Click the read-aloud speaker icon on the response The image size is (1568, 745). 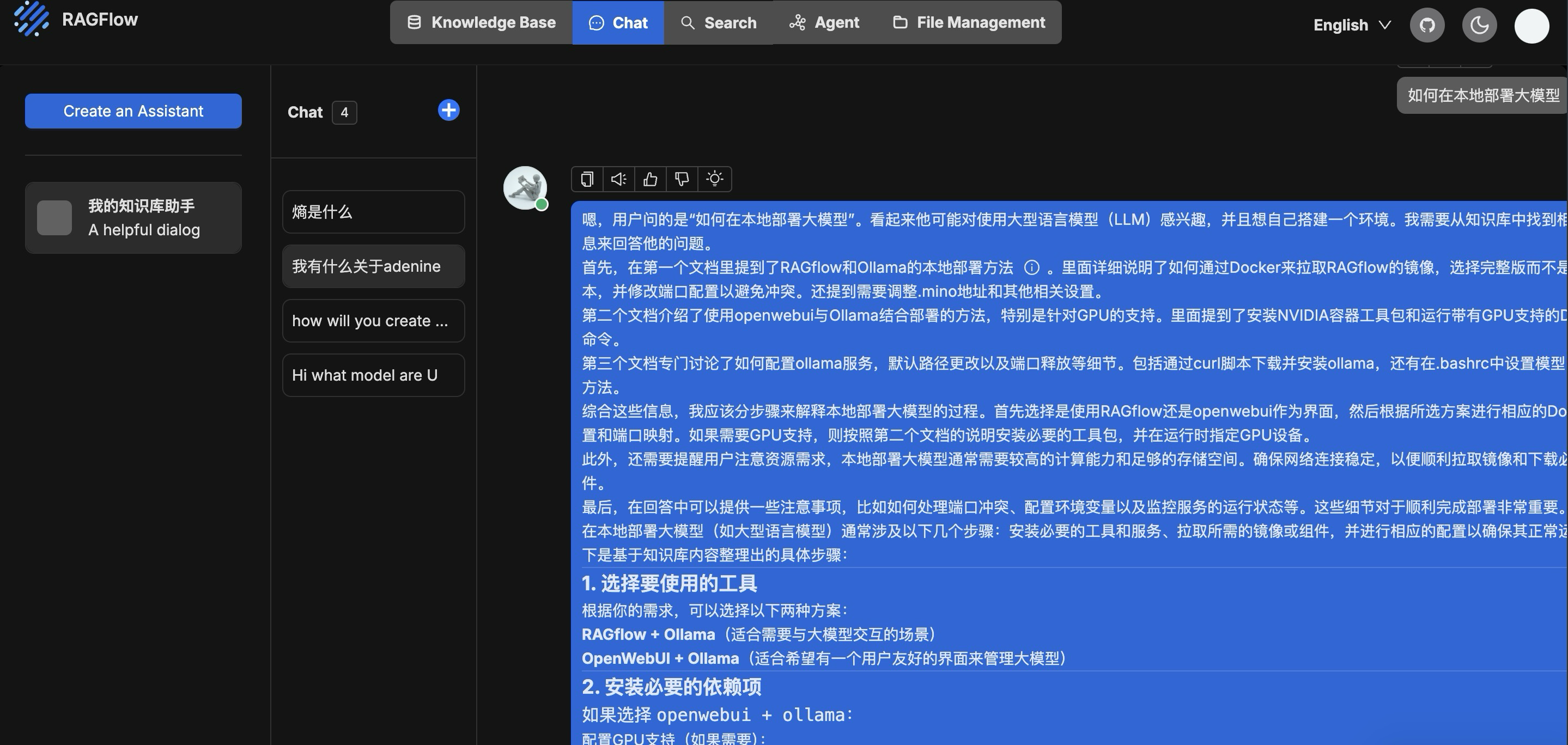(x=618, y=179)
